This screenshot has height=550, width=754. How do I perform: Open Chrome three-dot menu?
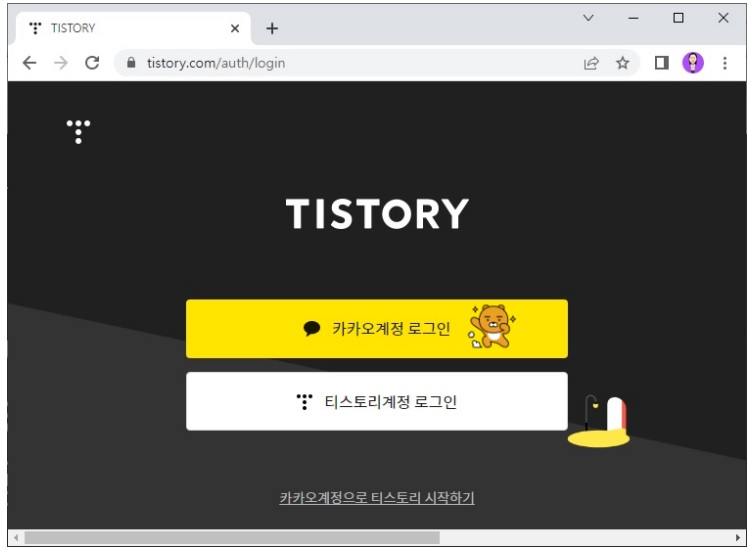click(x=725, y=63)
